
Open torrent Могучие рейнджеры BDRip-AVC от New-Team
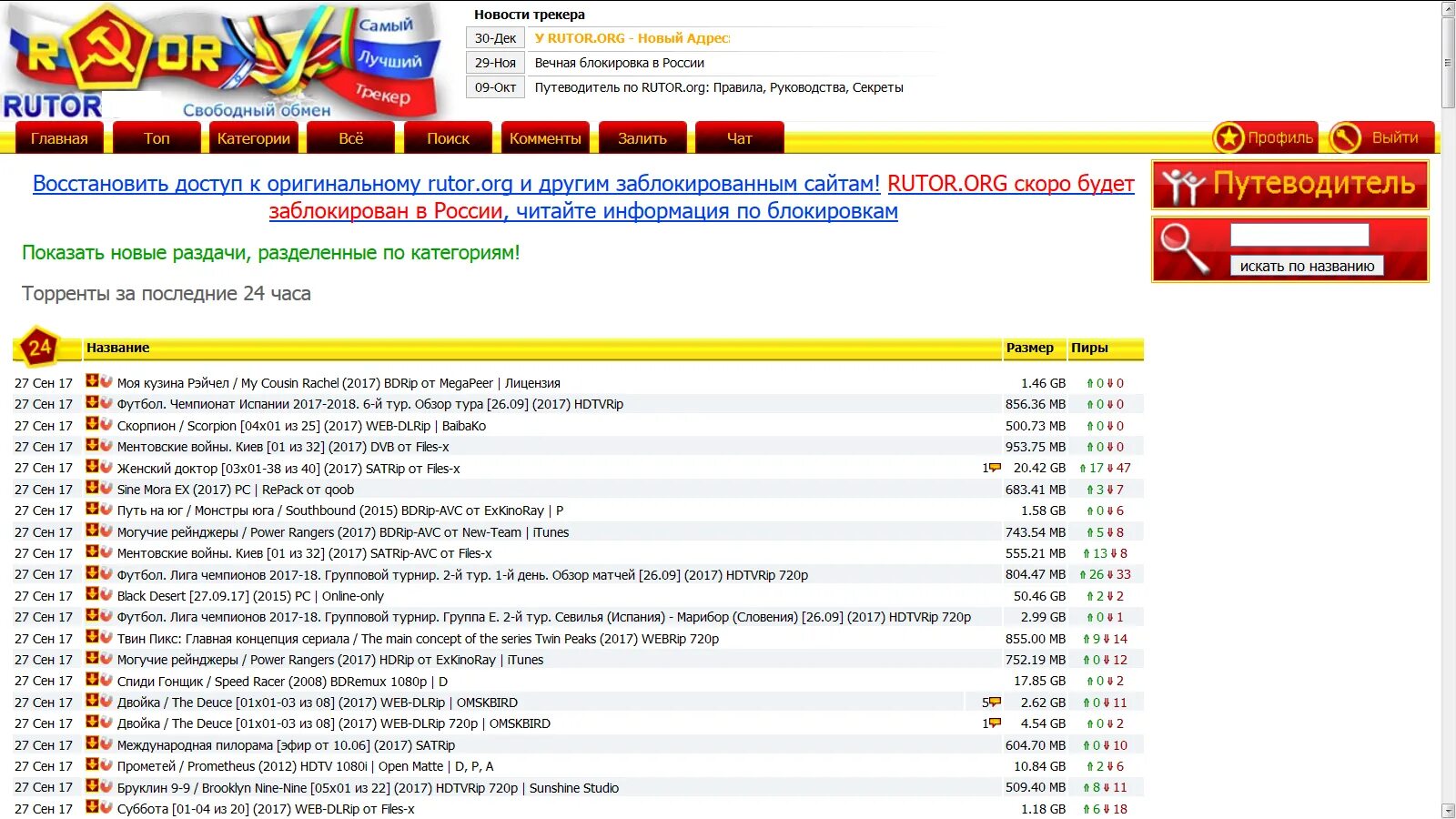coord(343,532)
